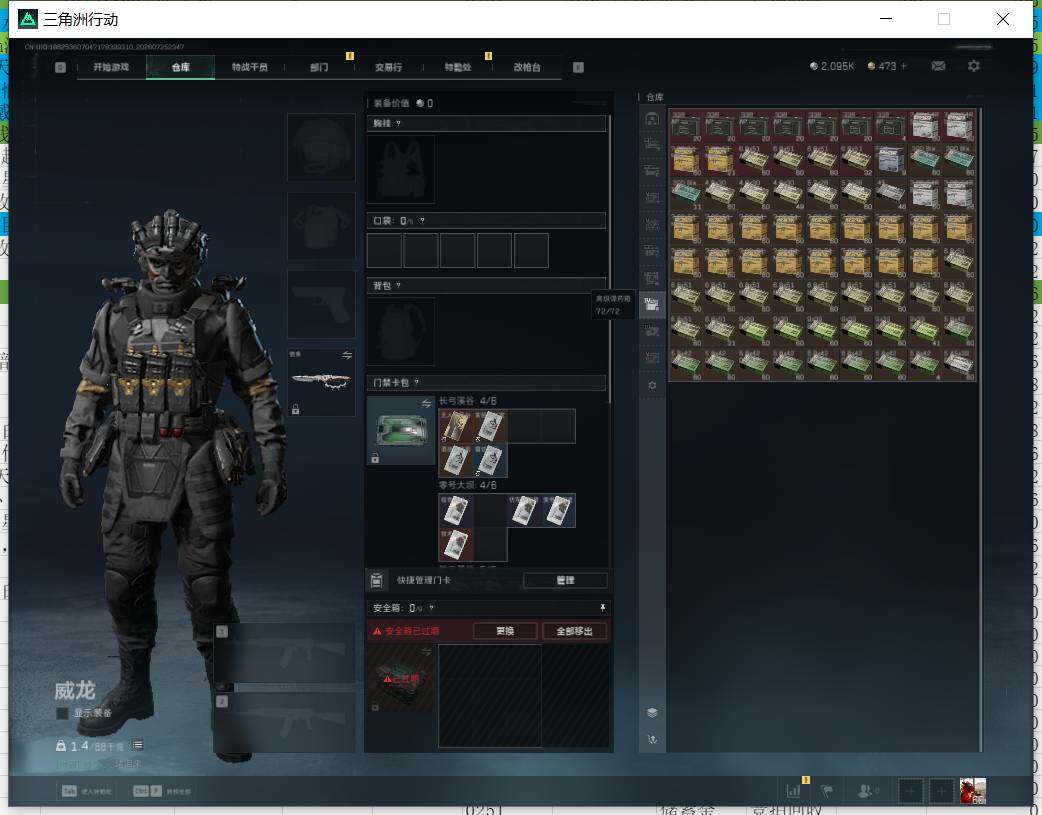The image size is (1042, 815).
Task: Select the ammo box category in warehouse sidebar
Action: coord(652,305)
